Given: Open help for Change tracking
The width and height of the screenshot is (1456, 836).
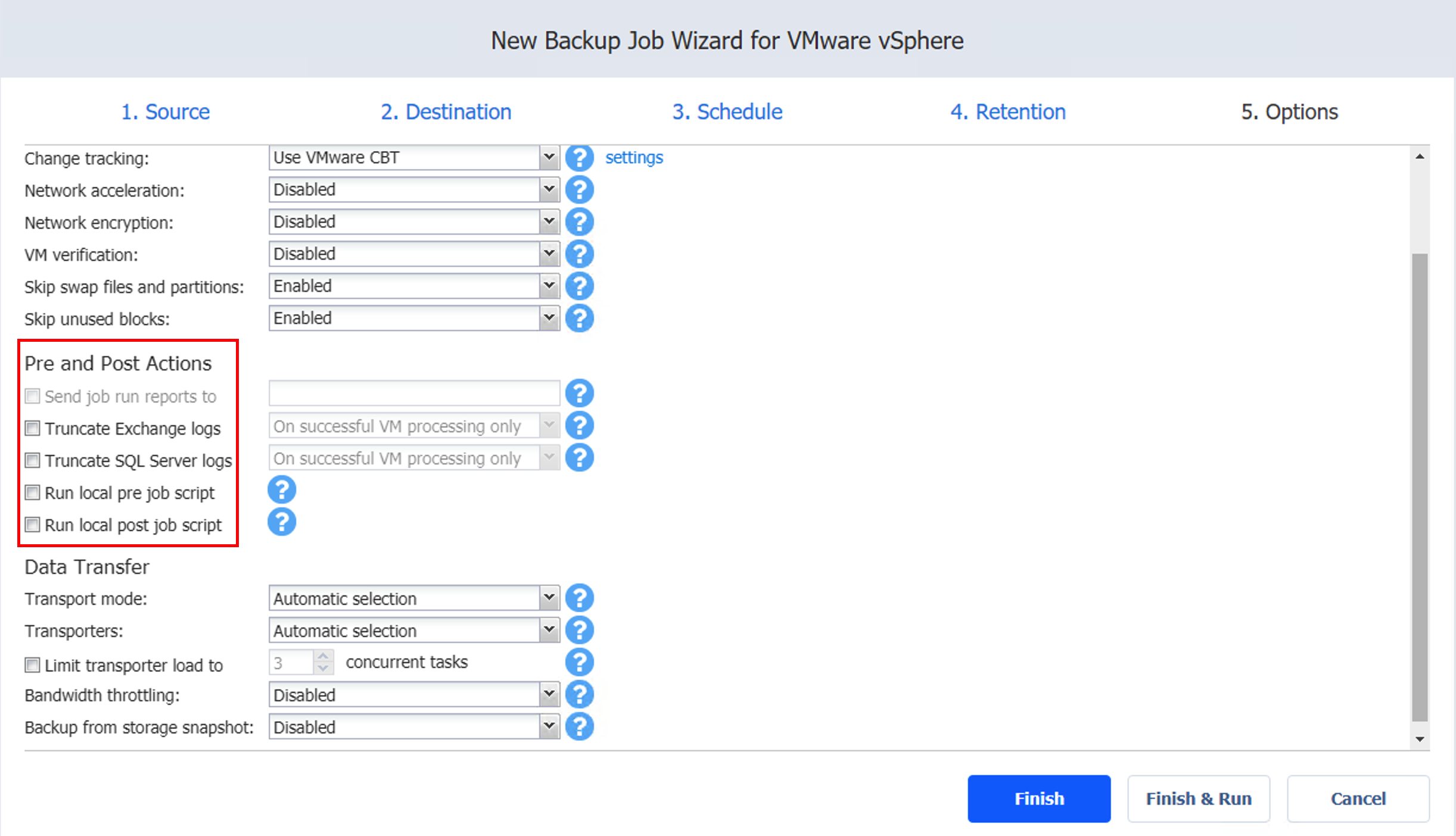Looking at the screenshot, I should pyautogui.click(x=579, y=158).
